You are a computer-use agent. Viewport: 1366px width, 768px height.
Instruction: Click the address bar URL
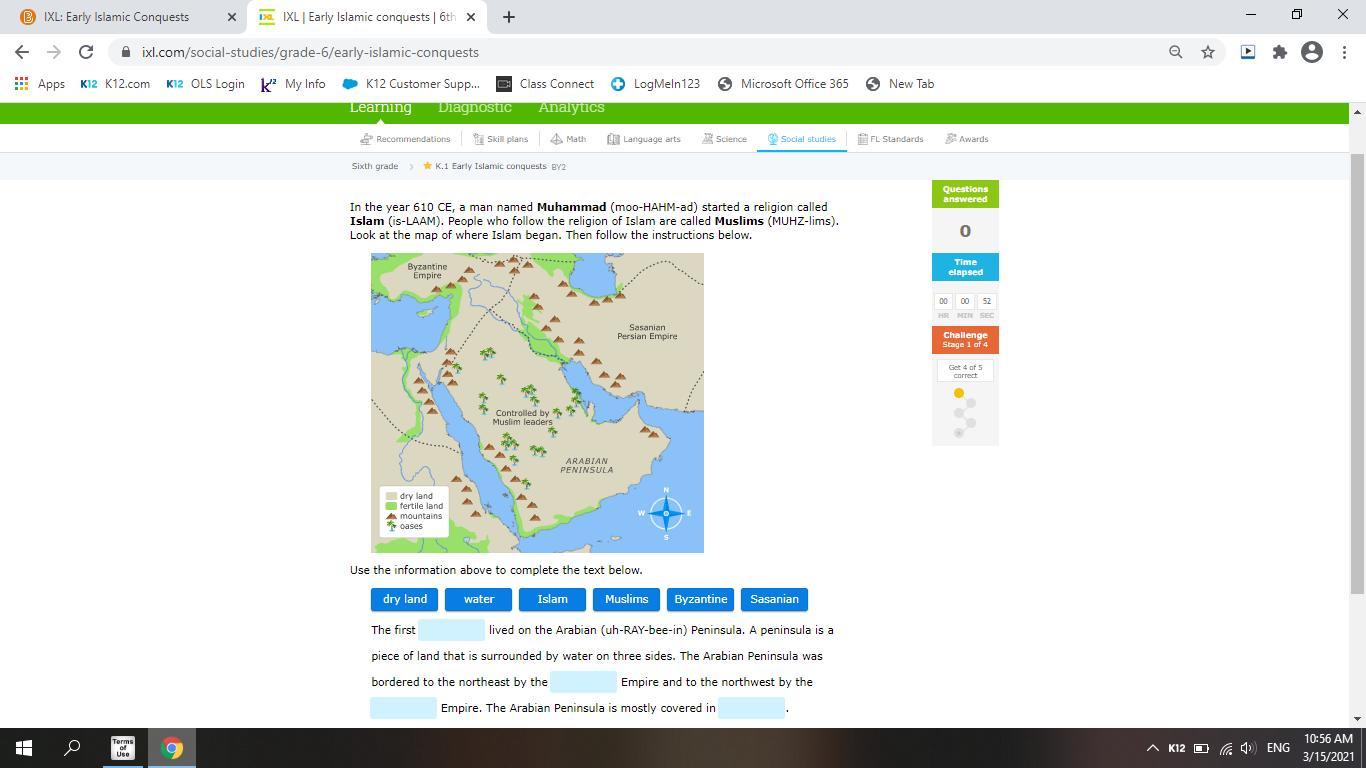pos(310,52)
